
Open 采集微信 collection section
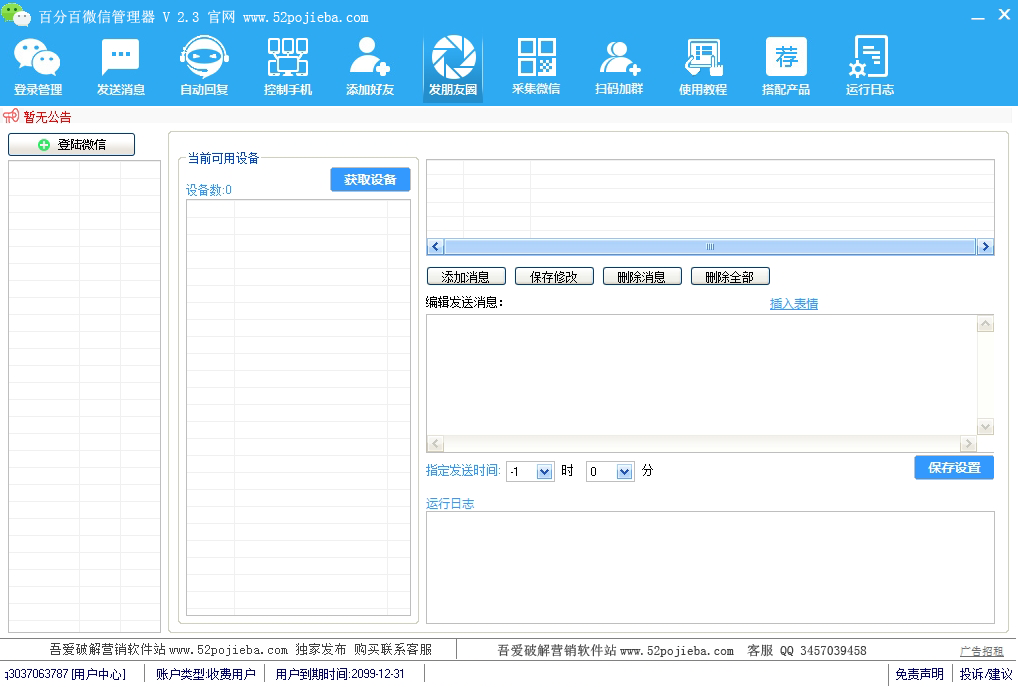pyautogui.click(x=536, y=67)
